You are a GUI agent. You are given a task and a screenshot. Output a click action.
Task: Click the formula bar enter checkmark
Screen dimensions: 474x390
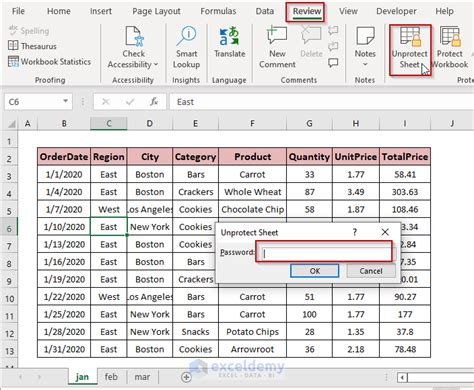(130, 102)
